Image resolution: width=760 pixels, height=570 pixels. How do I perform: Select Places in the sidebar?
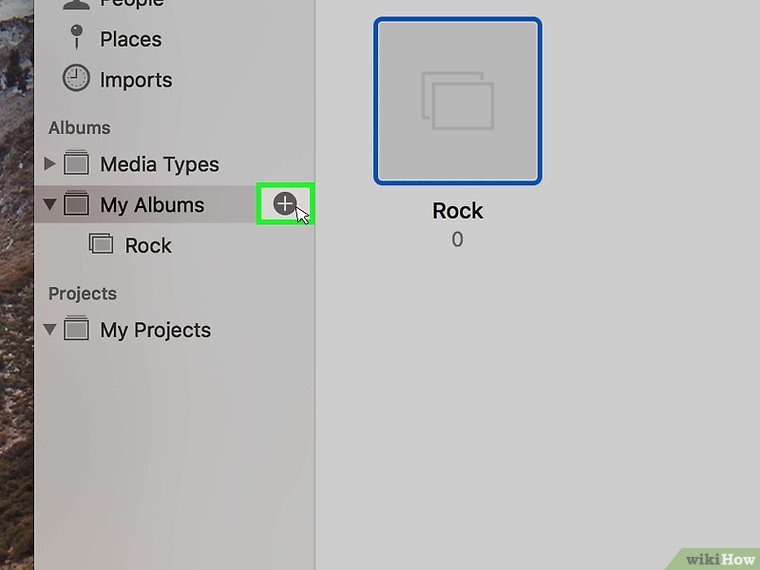click(x=130, y=39)
